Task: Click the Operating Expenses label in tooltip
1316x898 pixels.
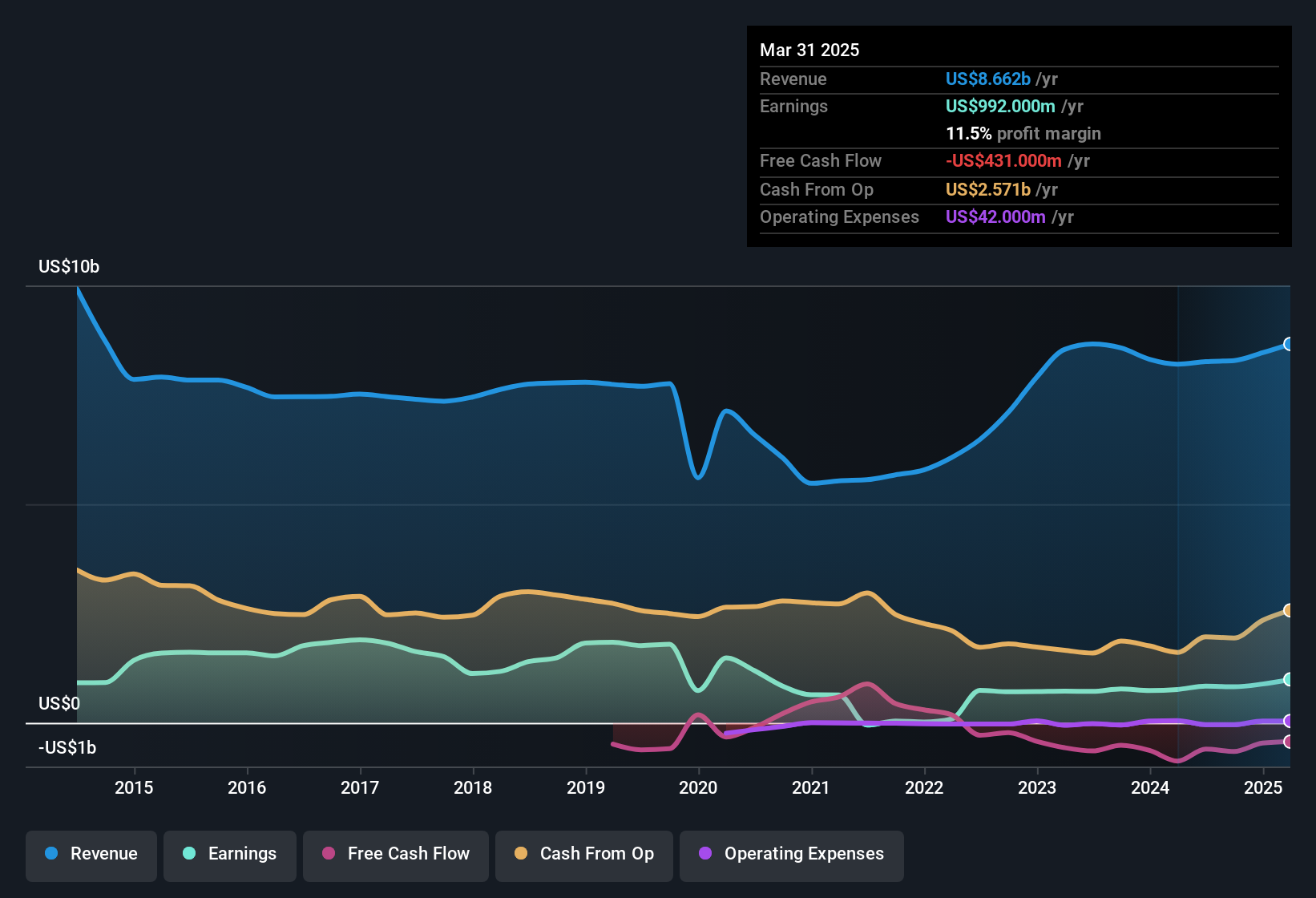Action: (x=839, y=216)
